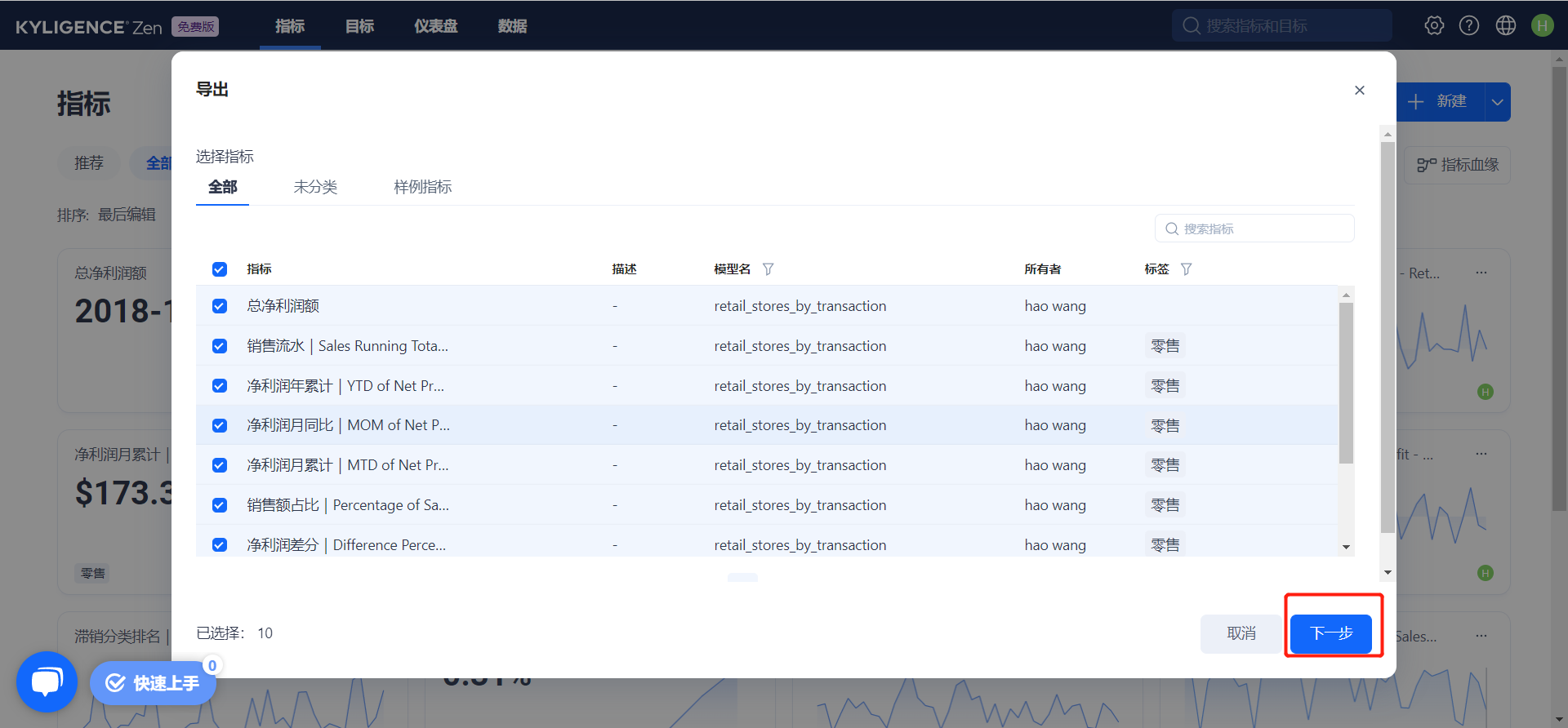Uncheck the 净利润年累计 YTD checkbox
The width and height of the screenshot is (1568, 728).
click(x=220, y=386)
